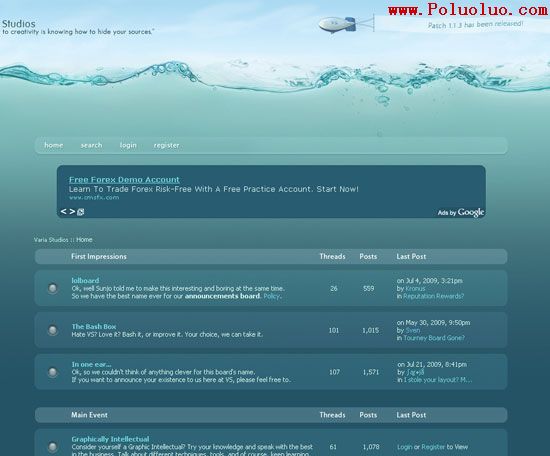
Task: Click lolboard posts count 559
Action: (368, 288)
